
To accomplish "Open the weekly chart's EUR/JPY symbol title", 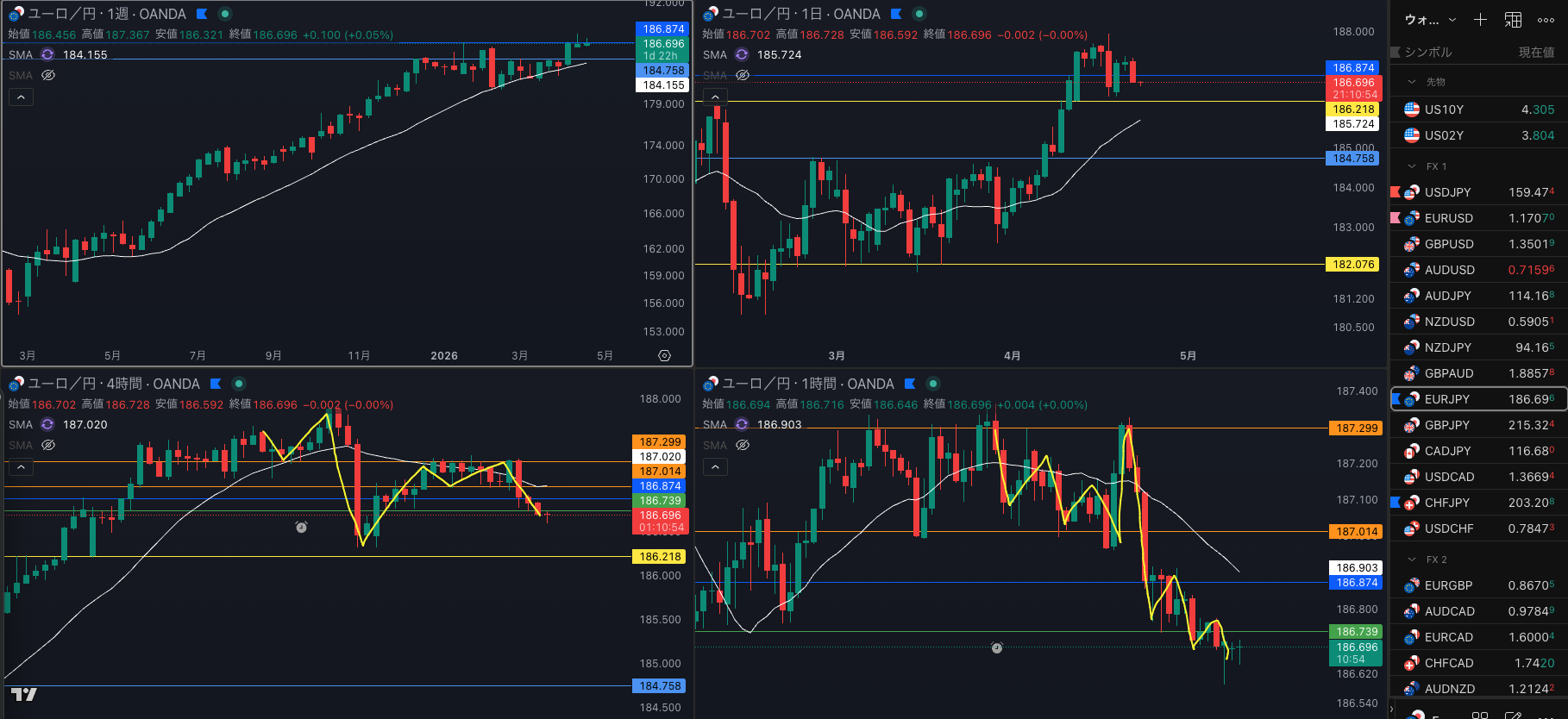I will [x=107, y=14].
